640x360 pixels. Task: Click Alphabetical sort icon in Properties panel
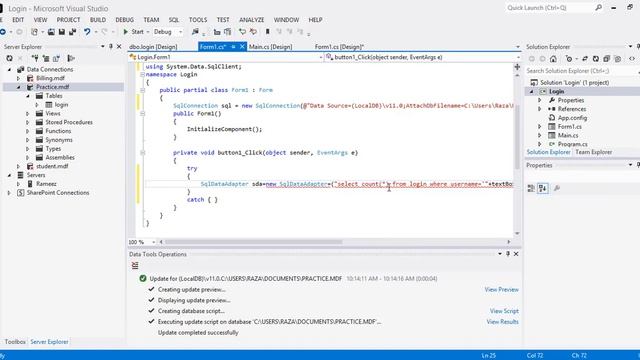(x=542, y=188)
